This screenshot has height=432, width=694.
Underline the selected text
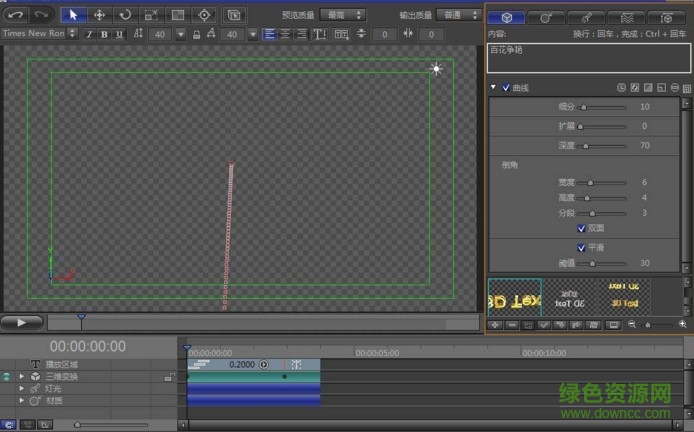119,34
